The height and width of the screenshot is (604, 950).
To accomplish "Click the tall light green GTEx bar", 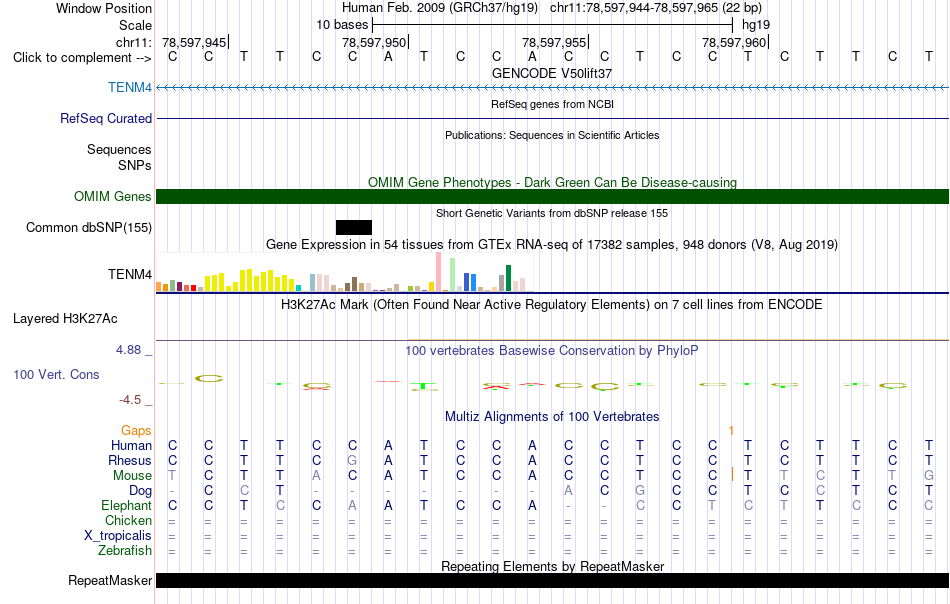I will 453,275.
